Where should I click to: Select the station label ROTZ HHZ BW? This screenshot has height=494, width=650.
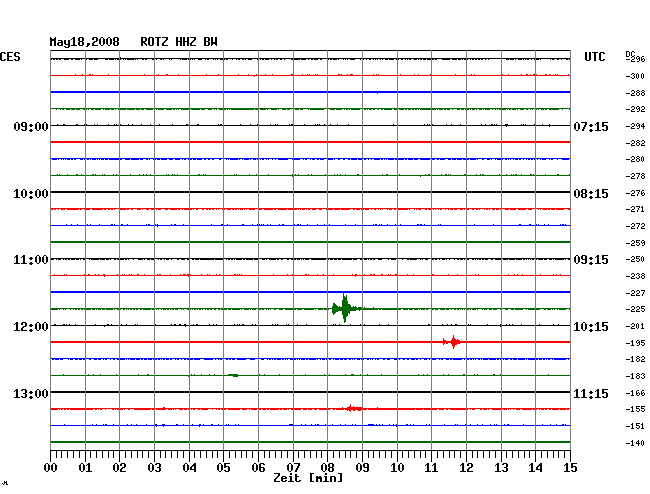pyautogui.click(x=179, y=42)
